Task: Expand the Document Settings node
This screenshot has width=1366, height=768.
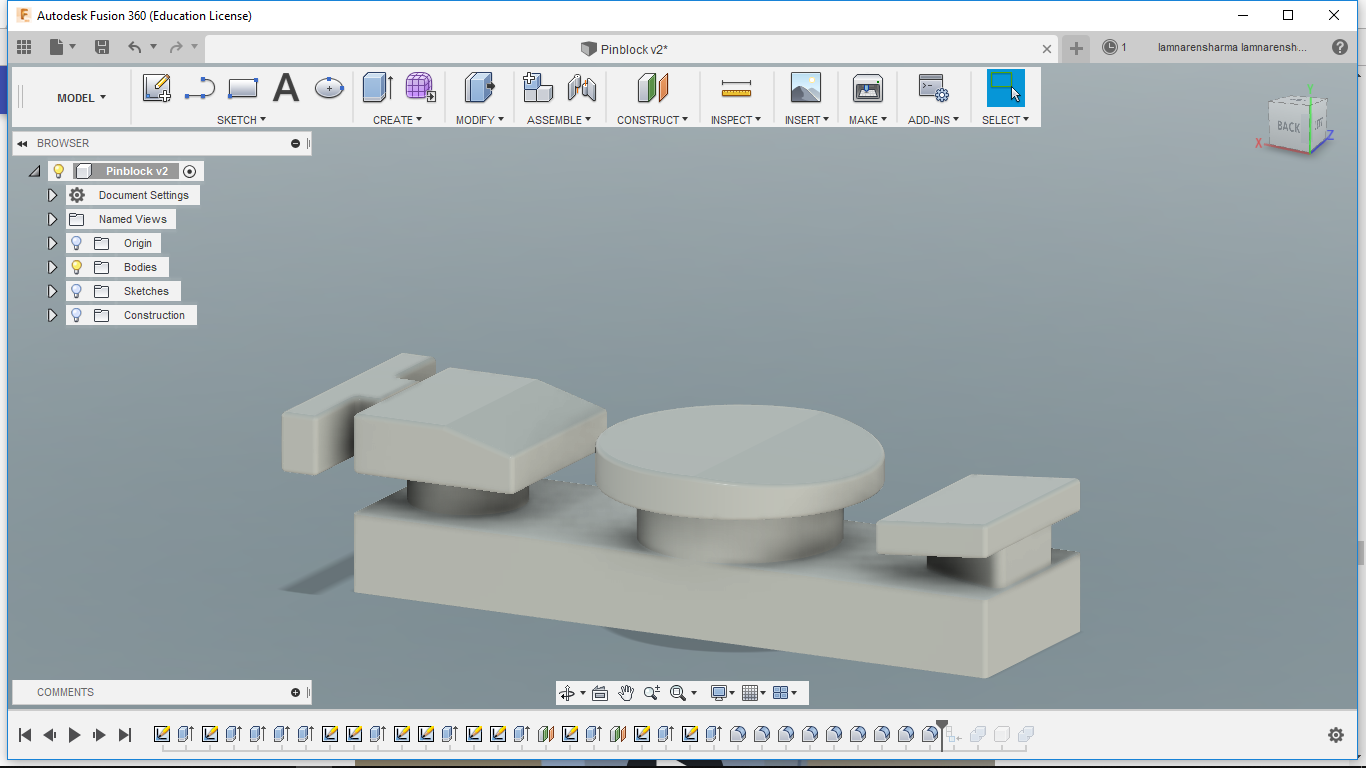Action: click(x=53, y=195)
